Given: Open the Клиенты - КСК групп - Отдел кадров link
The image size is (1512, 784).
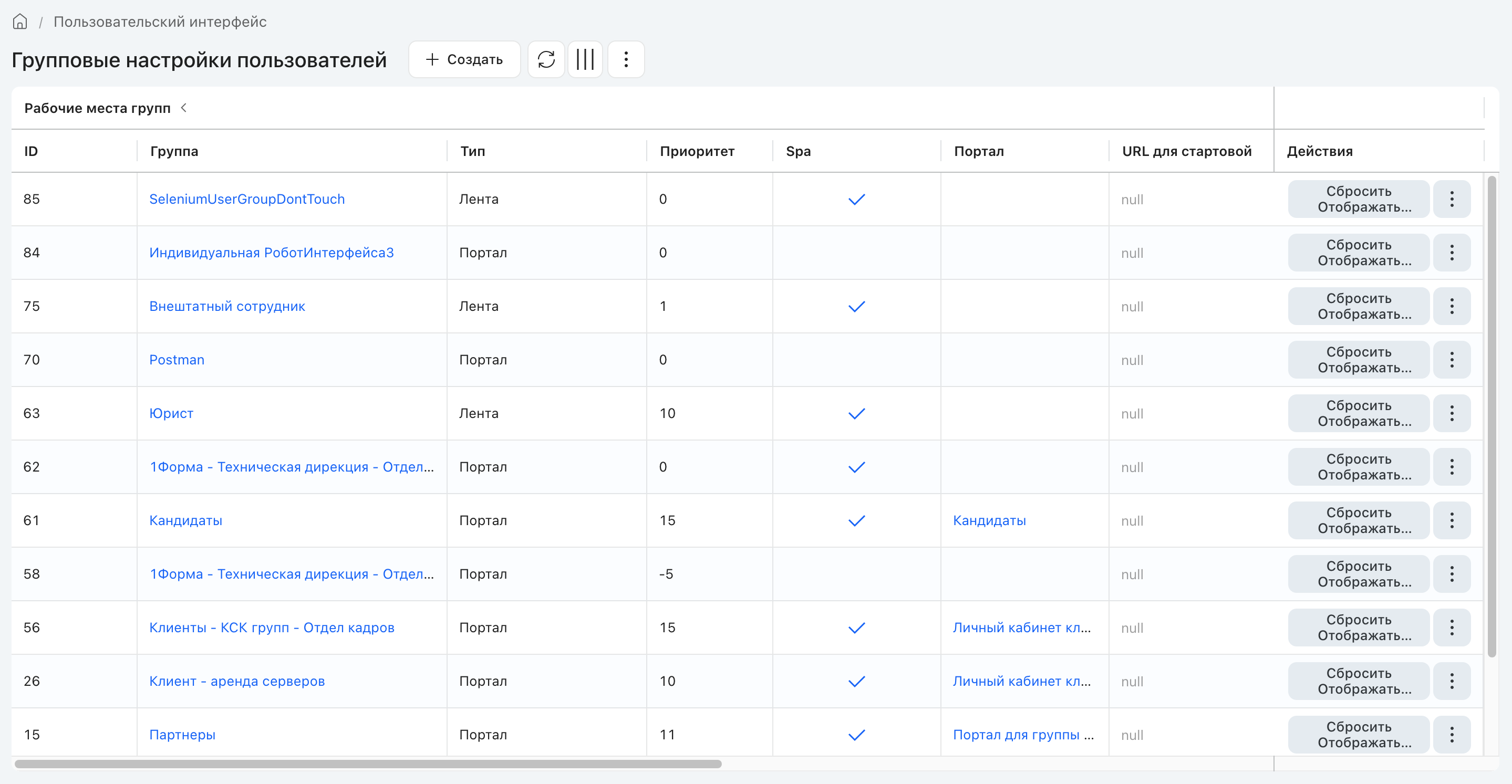Looking at the screenshot, I should pos(272,628).
